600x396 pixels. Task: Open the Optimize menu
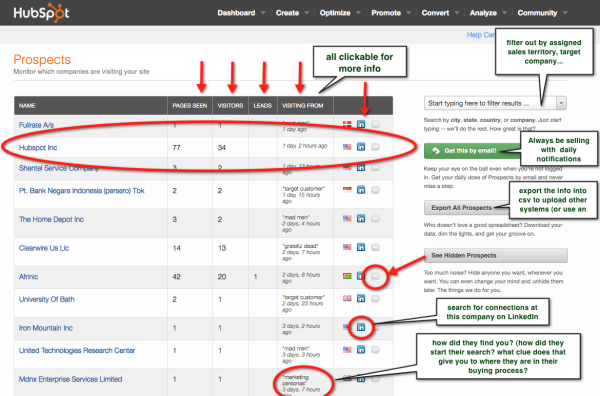(335, 13)
